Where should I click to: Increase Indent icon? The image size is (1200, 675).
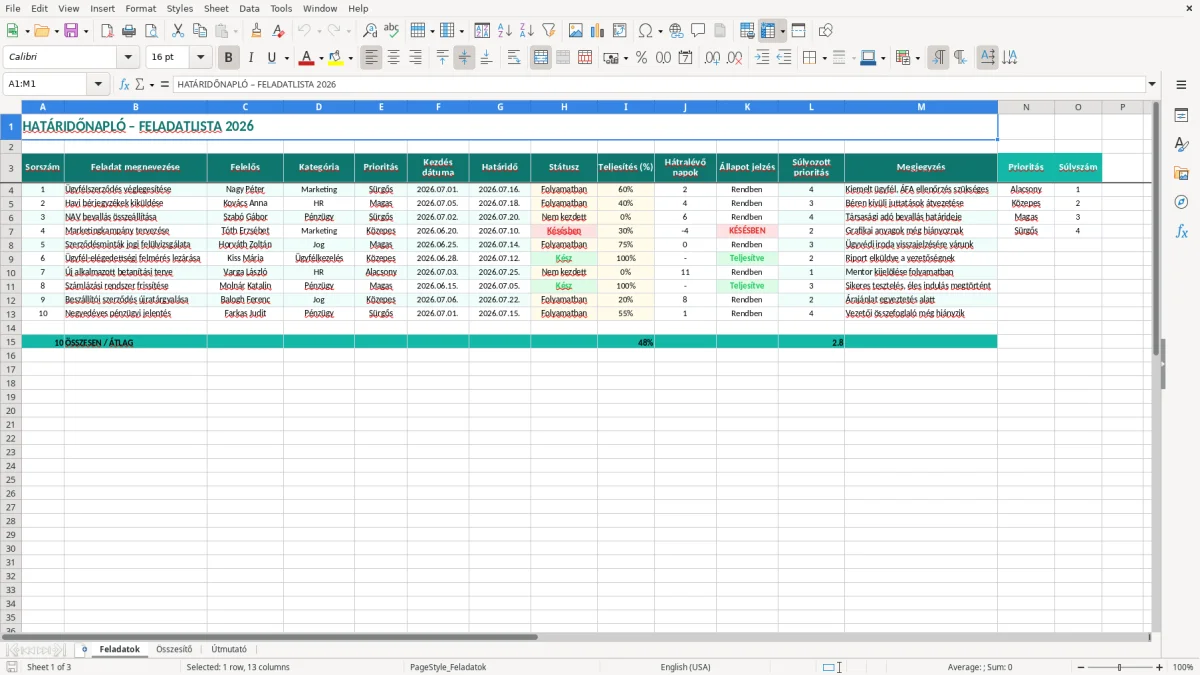(762, 58)
